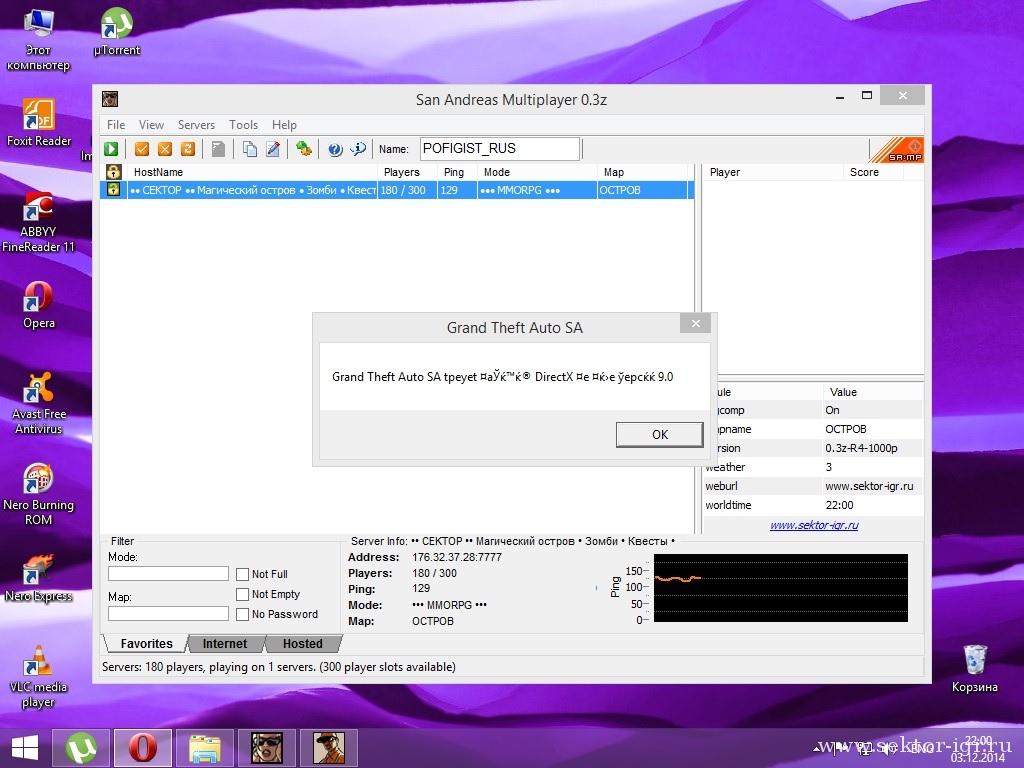This screenshot has height=768, width=1024.
Task: Select the Nero Express desktop icon
Action: point(39,578)
